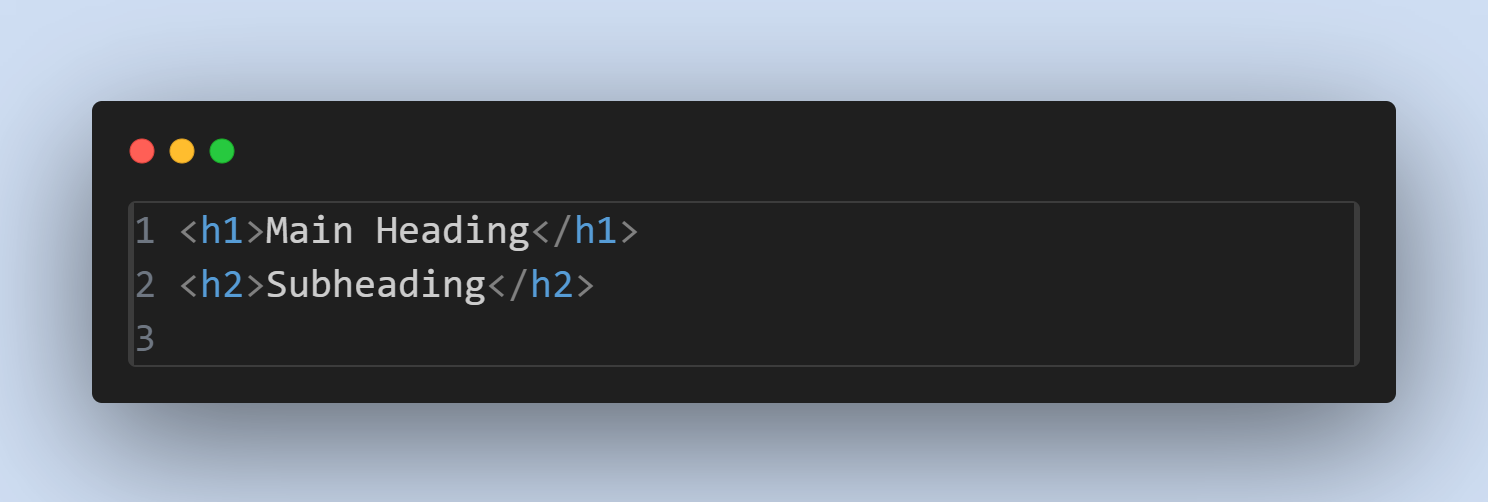Click the opening angle bracket on line 2
This screenshot has width=1488, height=502.
189,287
